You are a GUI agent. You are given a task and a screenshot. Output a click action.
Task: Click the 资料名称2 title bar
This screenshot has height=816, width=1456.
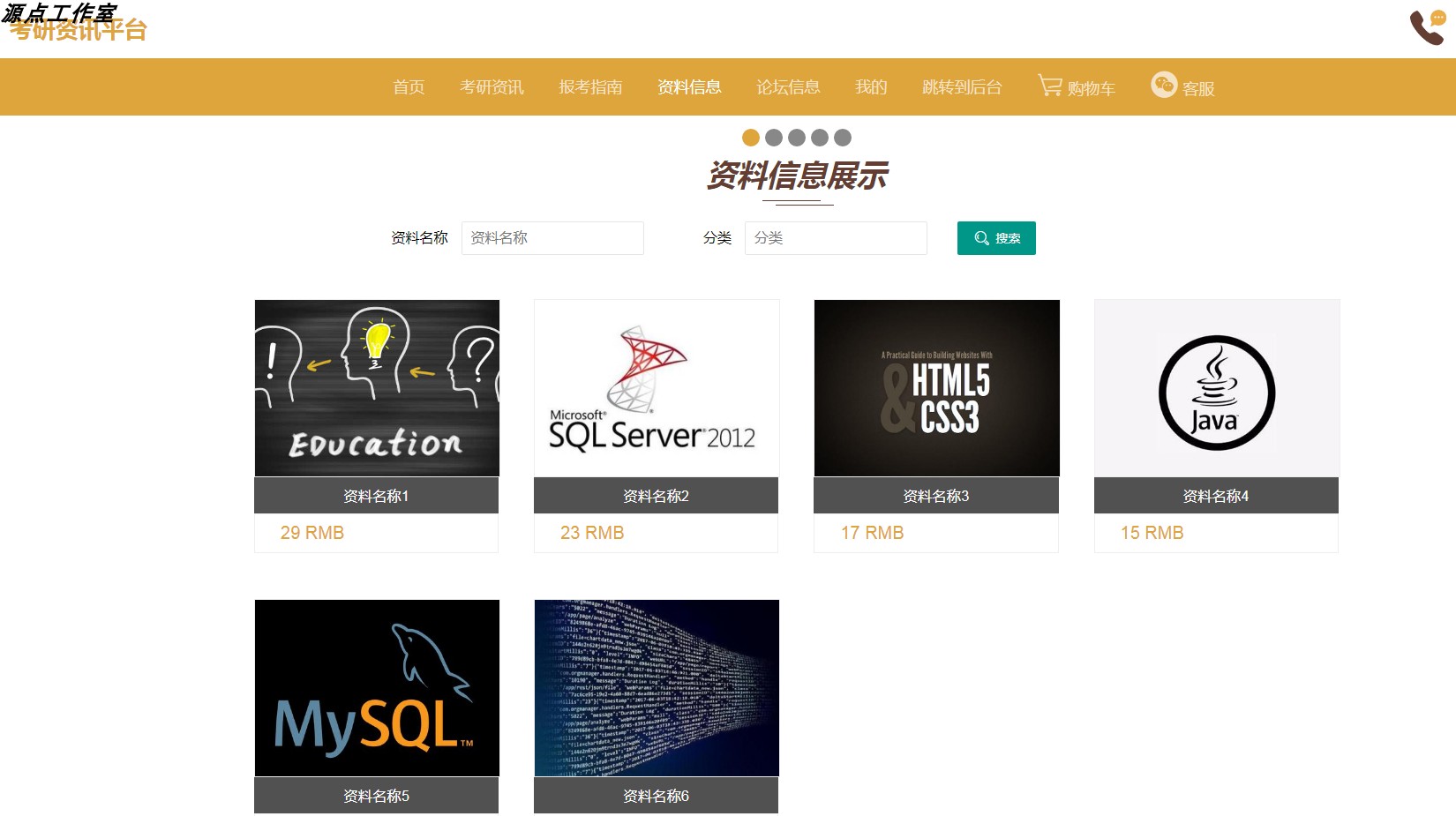tap(656, 496)
